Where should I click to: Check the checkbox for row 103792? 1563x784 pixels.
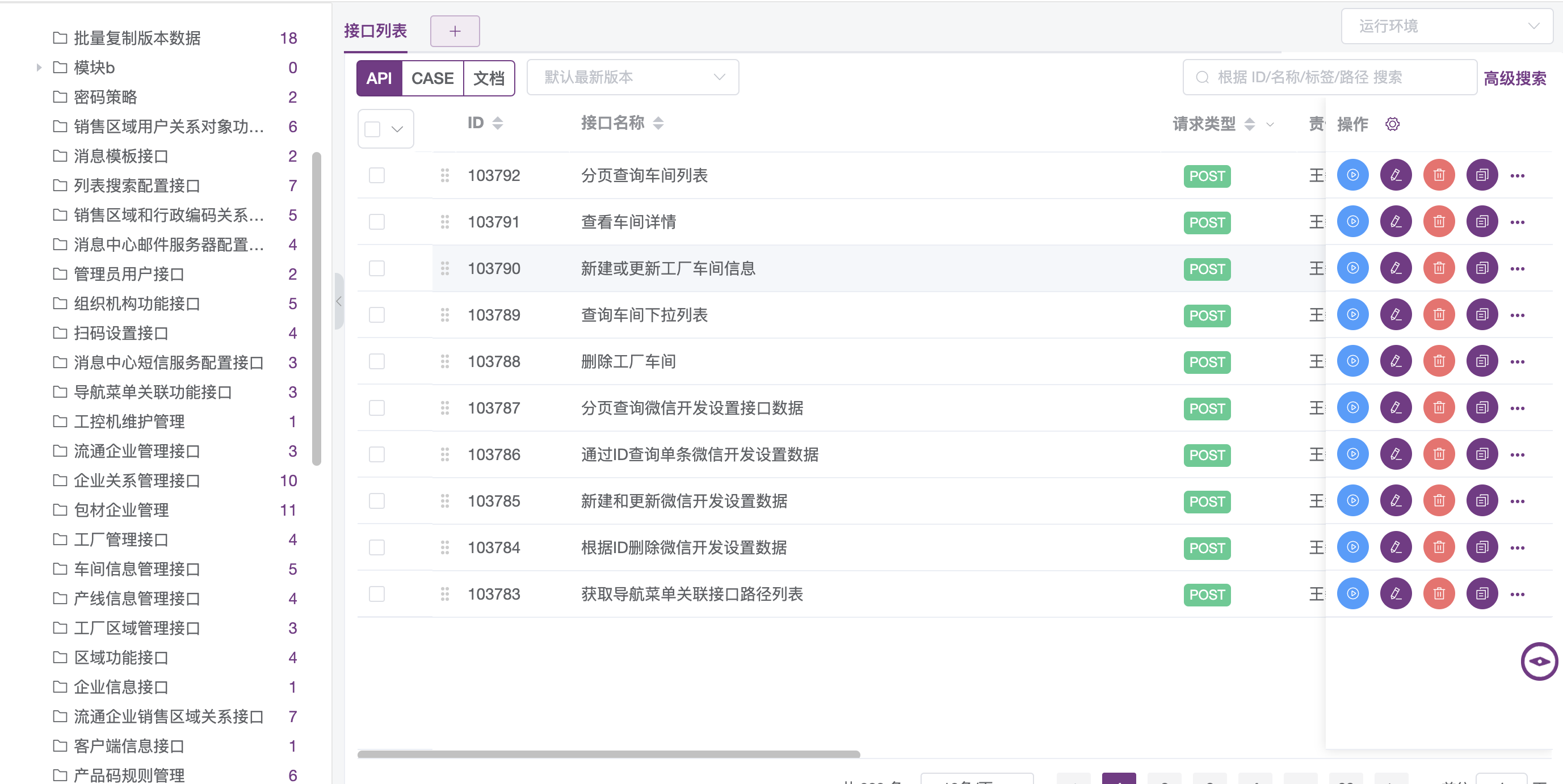tap(377, 176)
